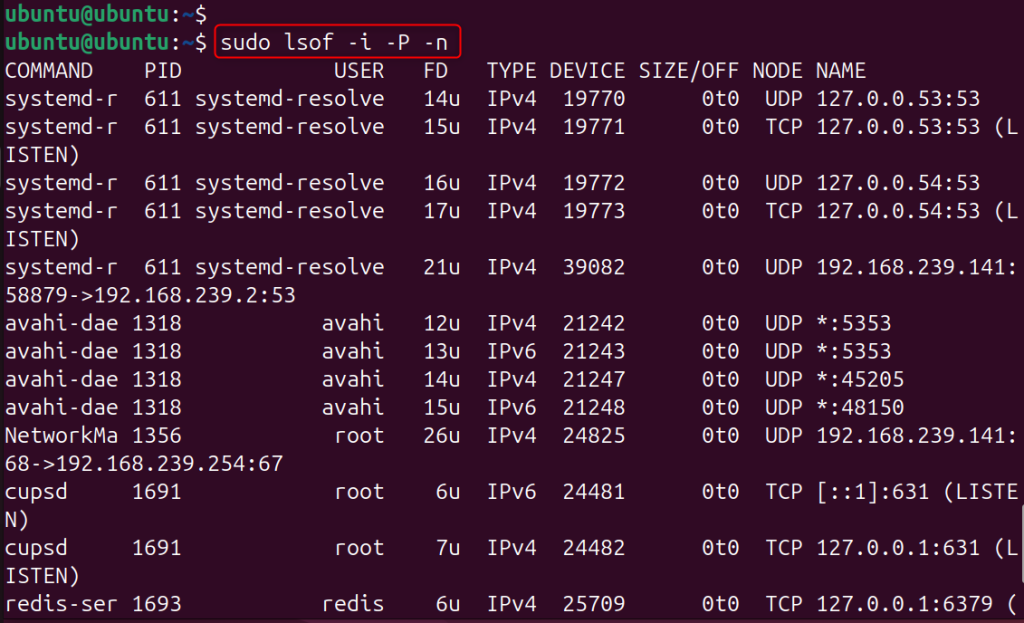Click the systemd-resolve user name
The height and width of the screenshot is (623, 1024).
click(292, 98)
